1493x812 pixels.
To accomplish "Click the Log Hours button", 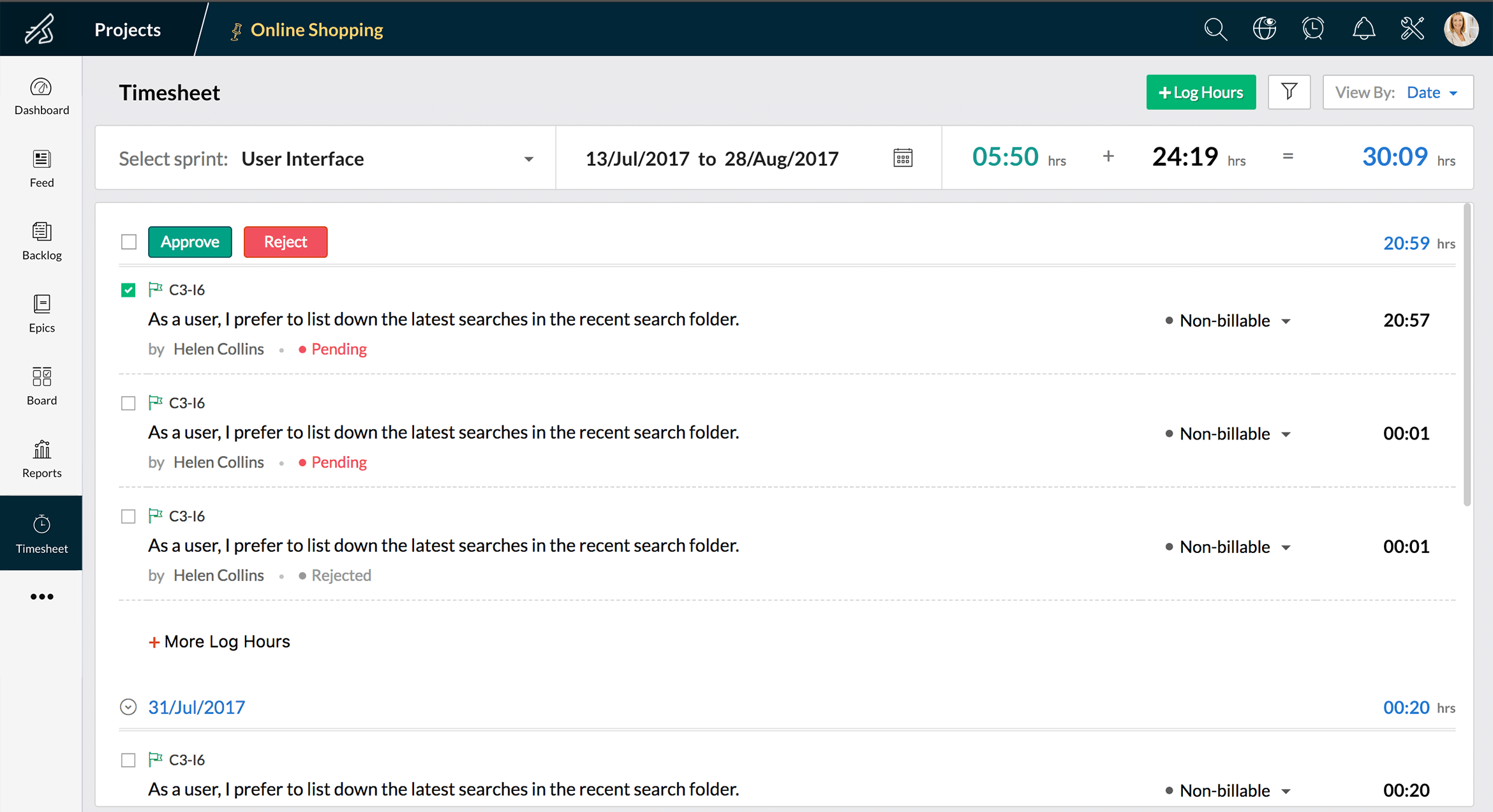I will click(1201, 92).
